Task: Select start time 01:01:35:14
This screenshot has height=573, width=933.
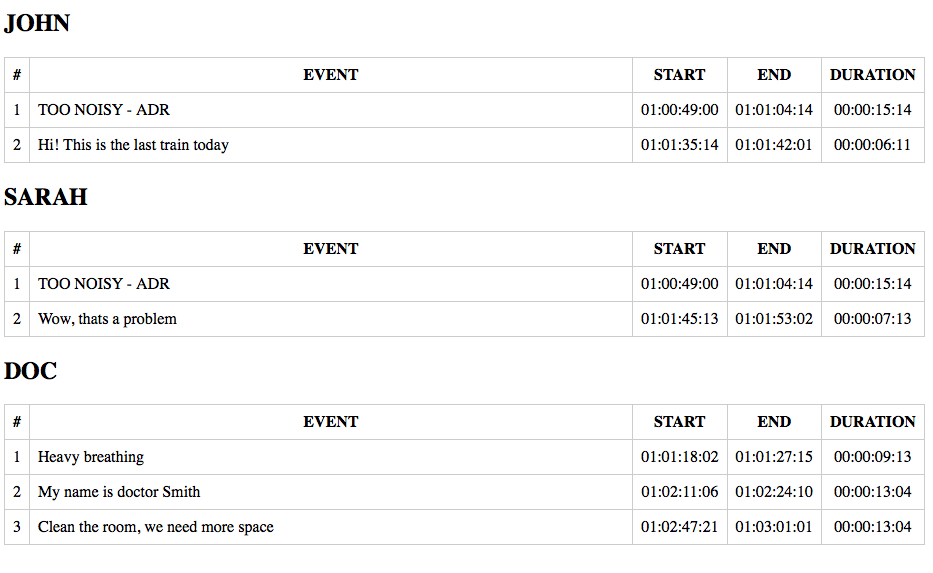Action: coord(679,145)
